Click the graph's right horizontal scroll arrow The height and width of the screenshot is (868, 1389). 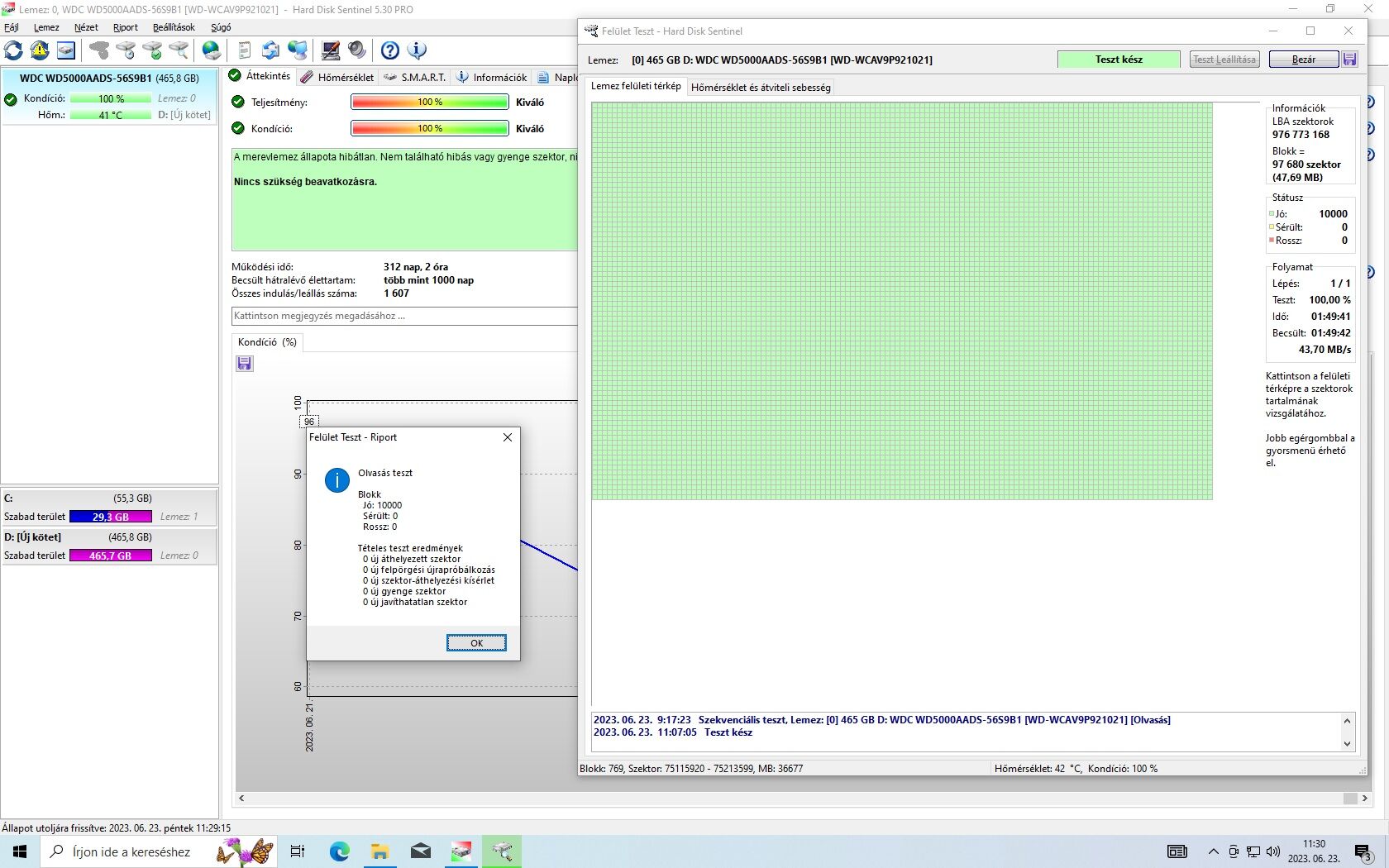point(1364,799)
